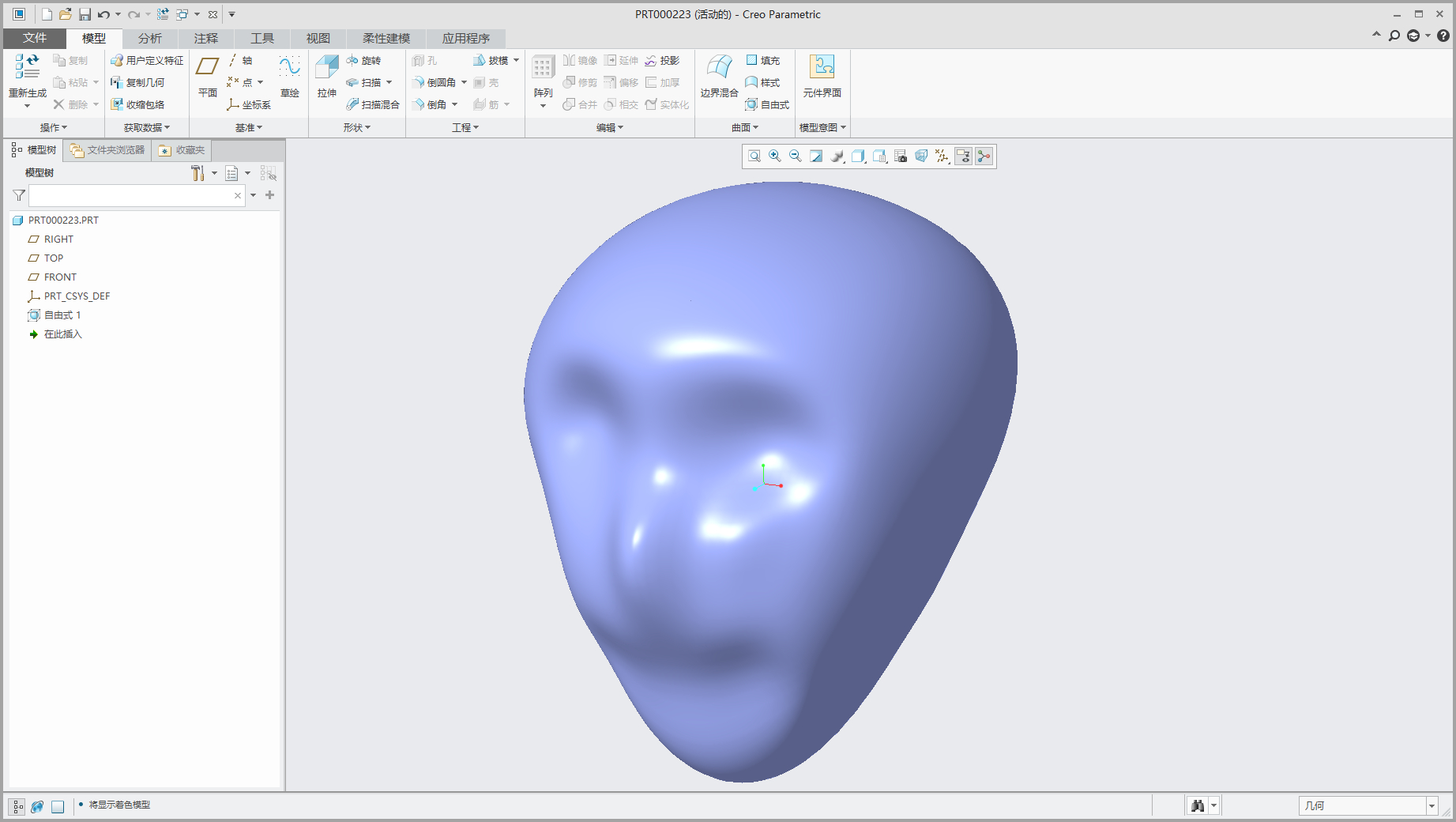Open the 文件夹浏览器 folder browser tab
This screenshot has width=1456, height=822.
click(x=107, y=150)
